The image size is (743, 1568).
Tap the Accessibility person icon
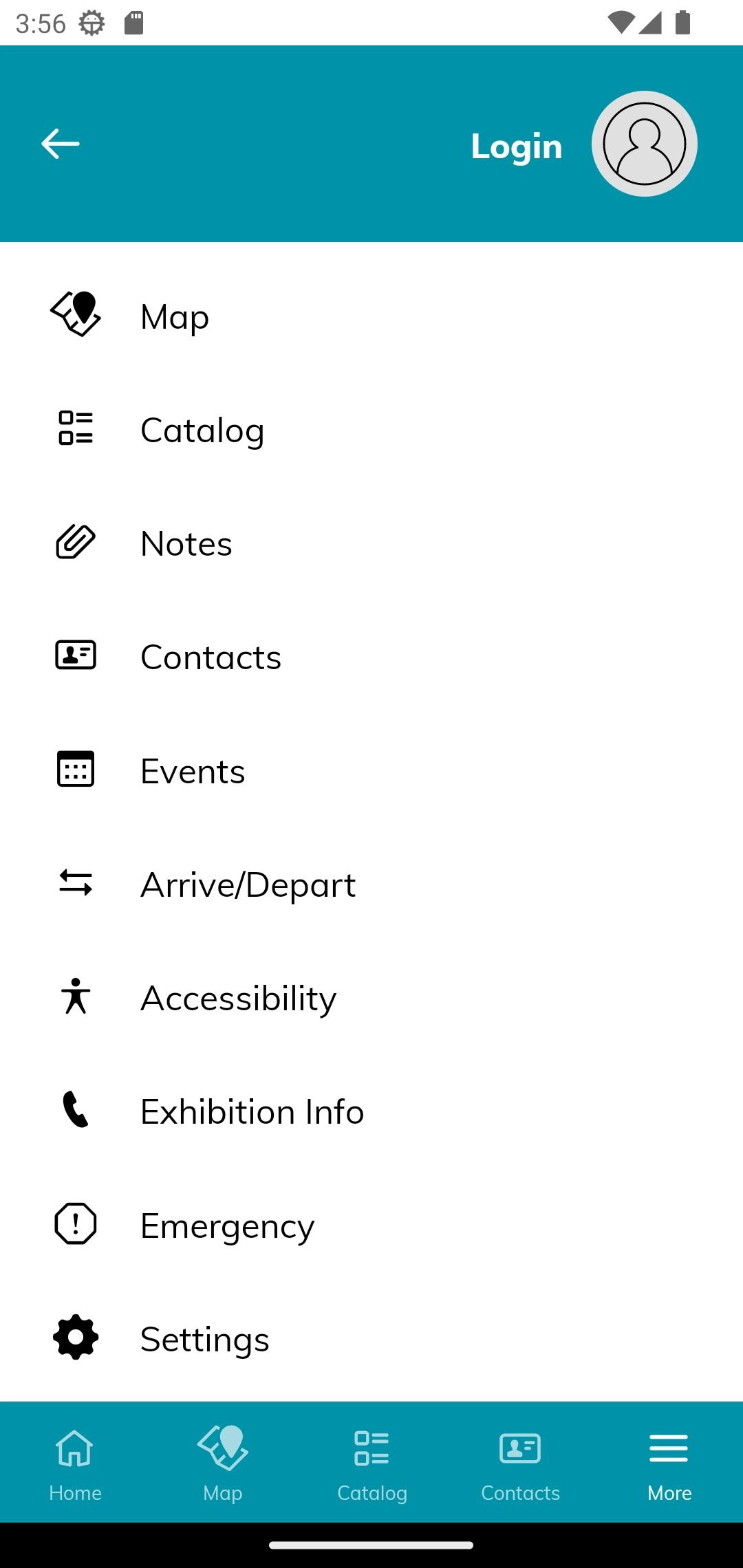[76, 997]
